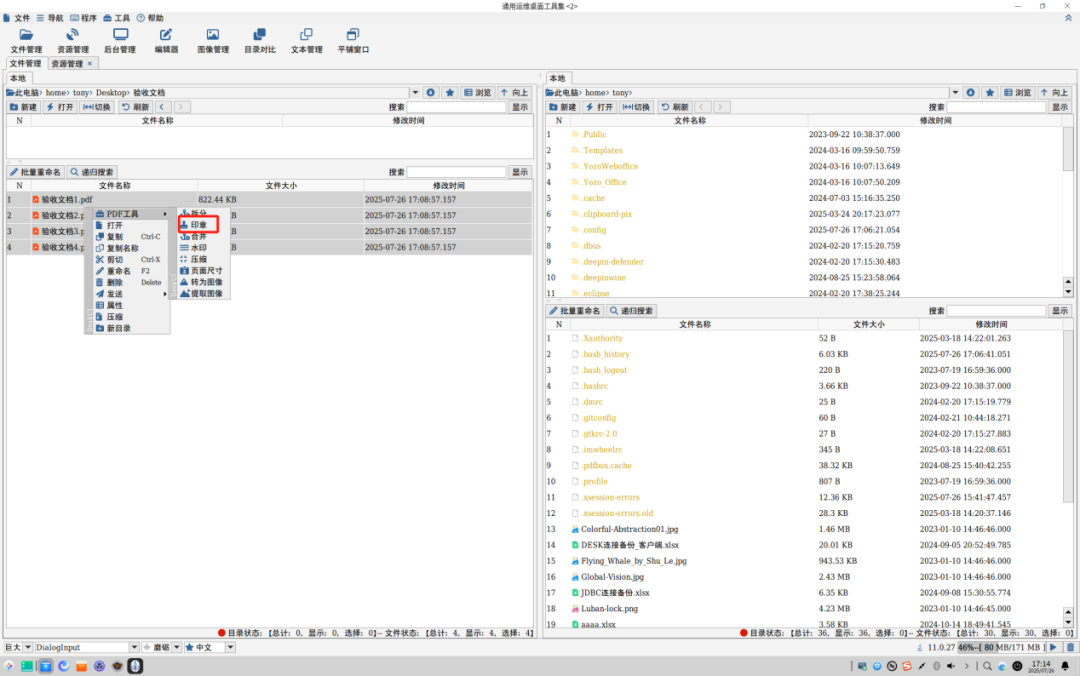The width and height of the screenshot is (1080, 676).
Task: Select 新目录 in the context menu
Action: pyautogui.click(x=131, y=328)
